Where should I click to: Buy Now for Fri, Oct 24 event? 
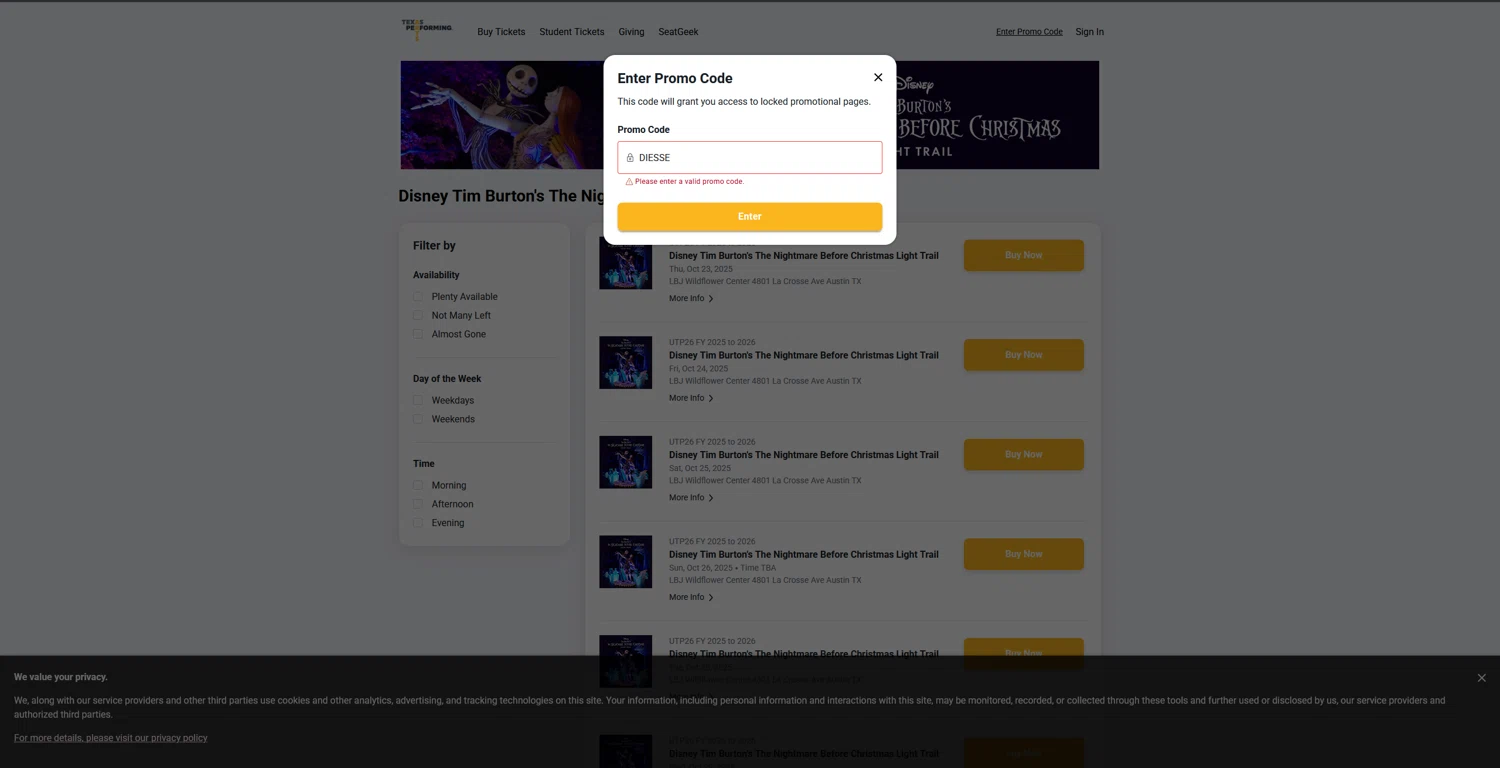(x=1024, y=355)
